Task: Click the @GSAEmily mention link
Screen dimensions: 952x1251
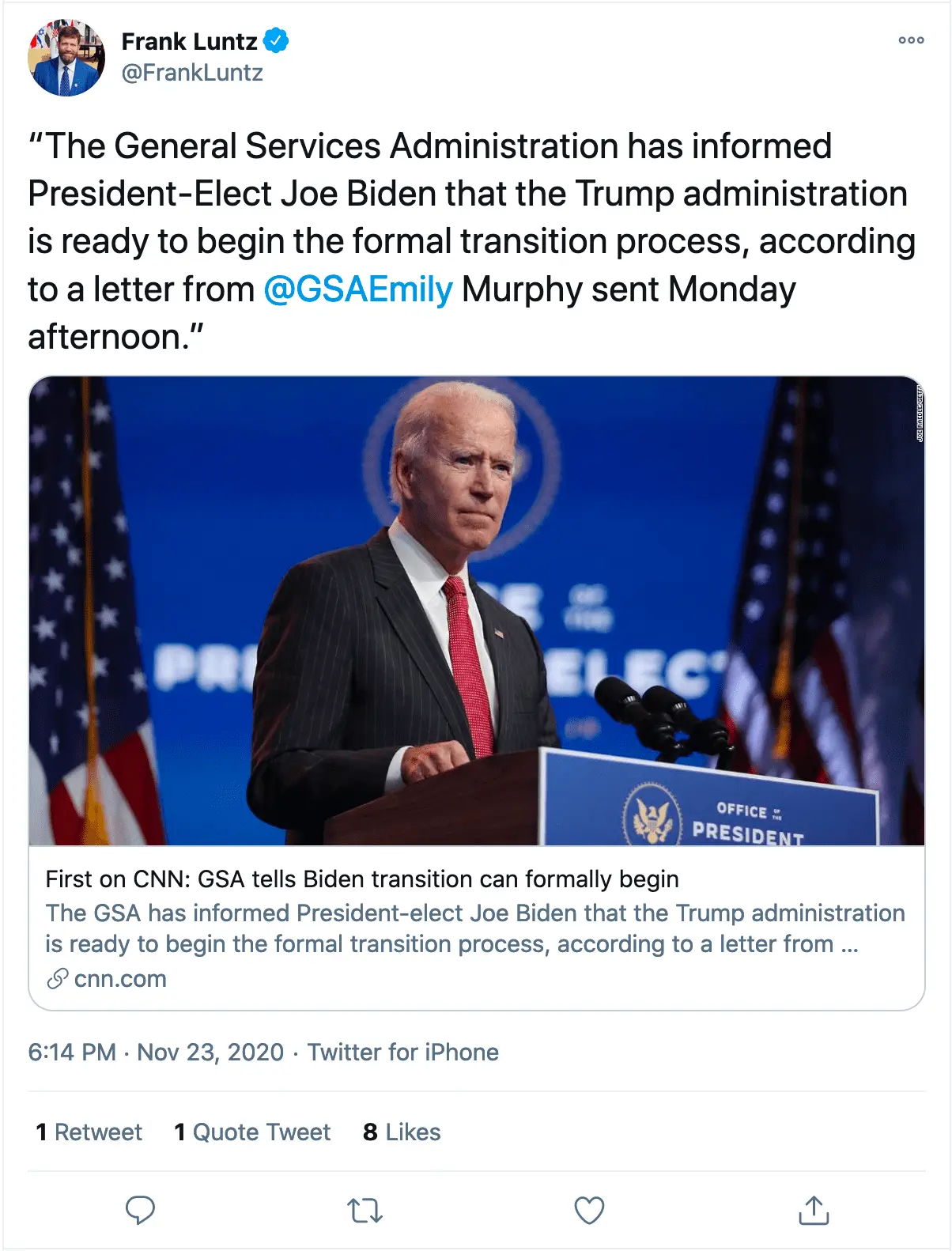Action: click(358, 289)
